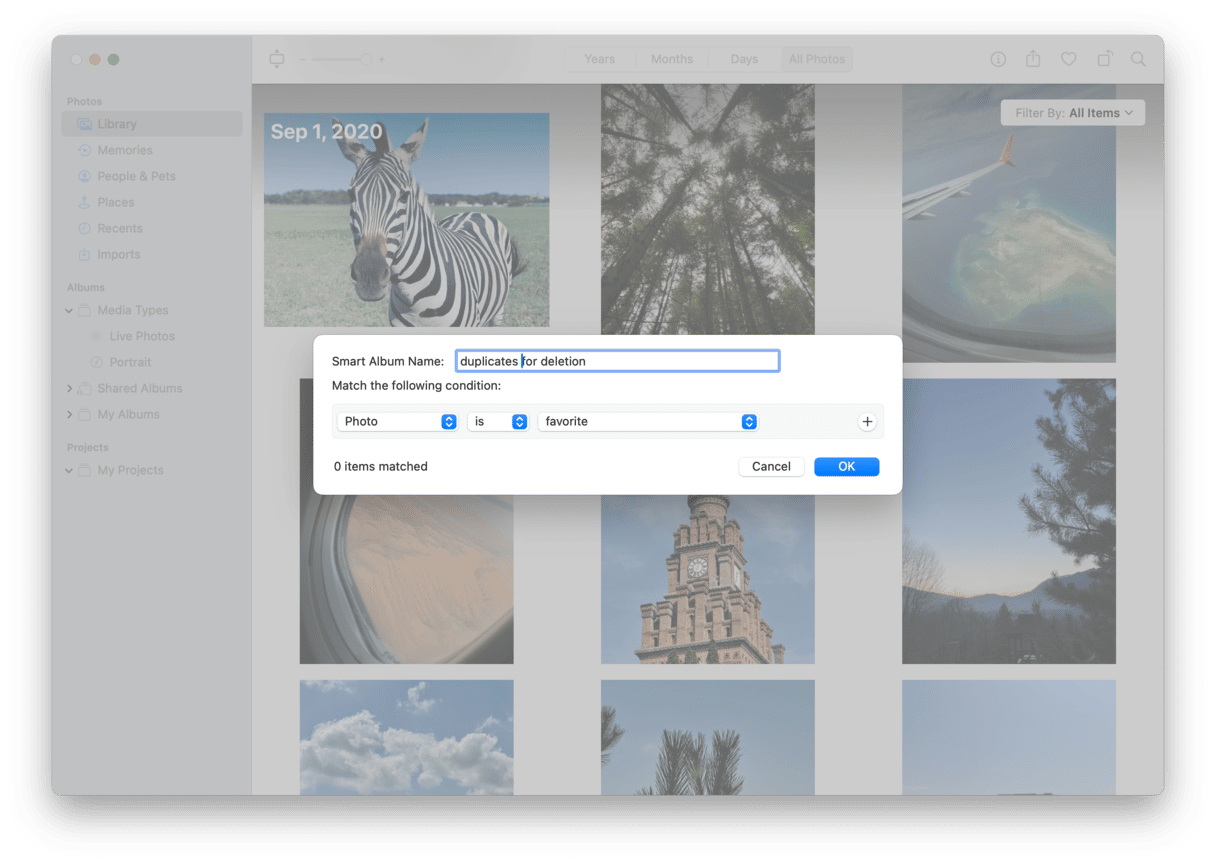The height and width of the screenshot is (864, 1216).
Task: Click the aspect ratio zoom icon
Action: [x=277, y=59]
